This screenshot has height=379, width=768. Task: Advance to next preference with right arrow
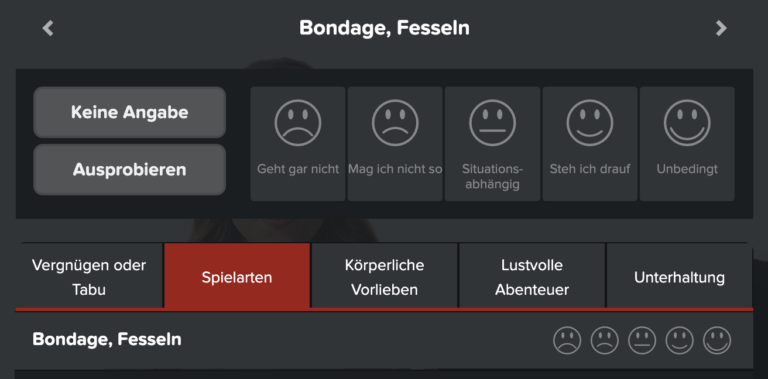click(721, 28)
